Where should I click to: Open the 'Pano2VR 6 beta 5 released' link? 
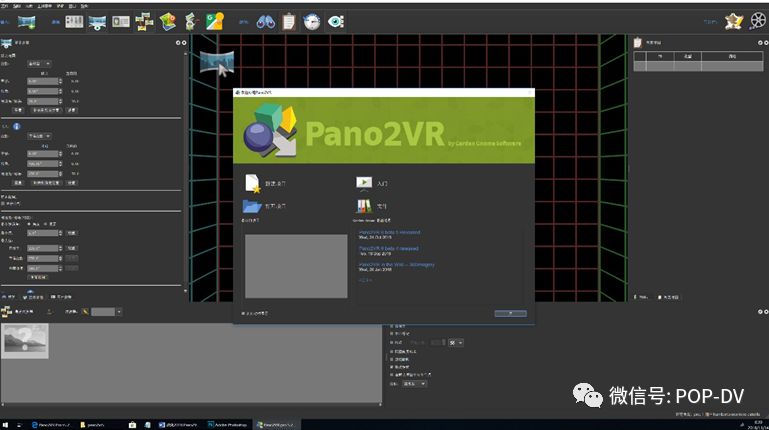click(x=389, y=232)
